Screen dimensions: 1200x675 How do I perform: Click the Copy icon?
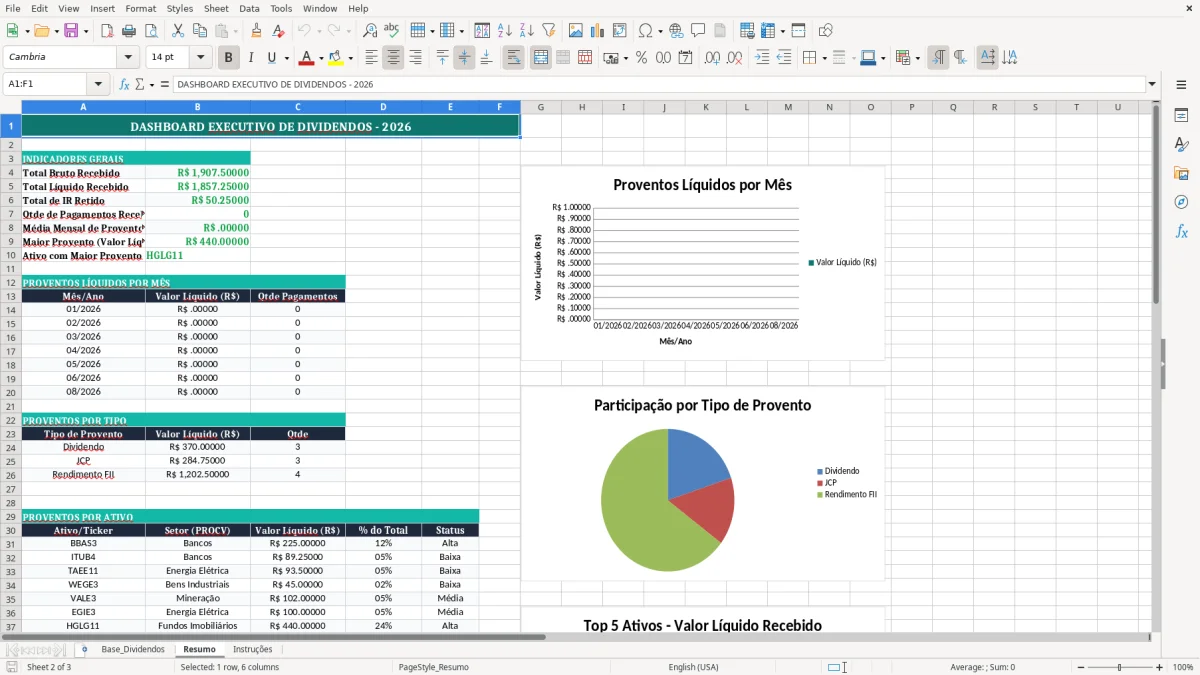point(200,31)
